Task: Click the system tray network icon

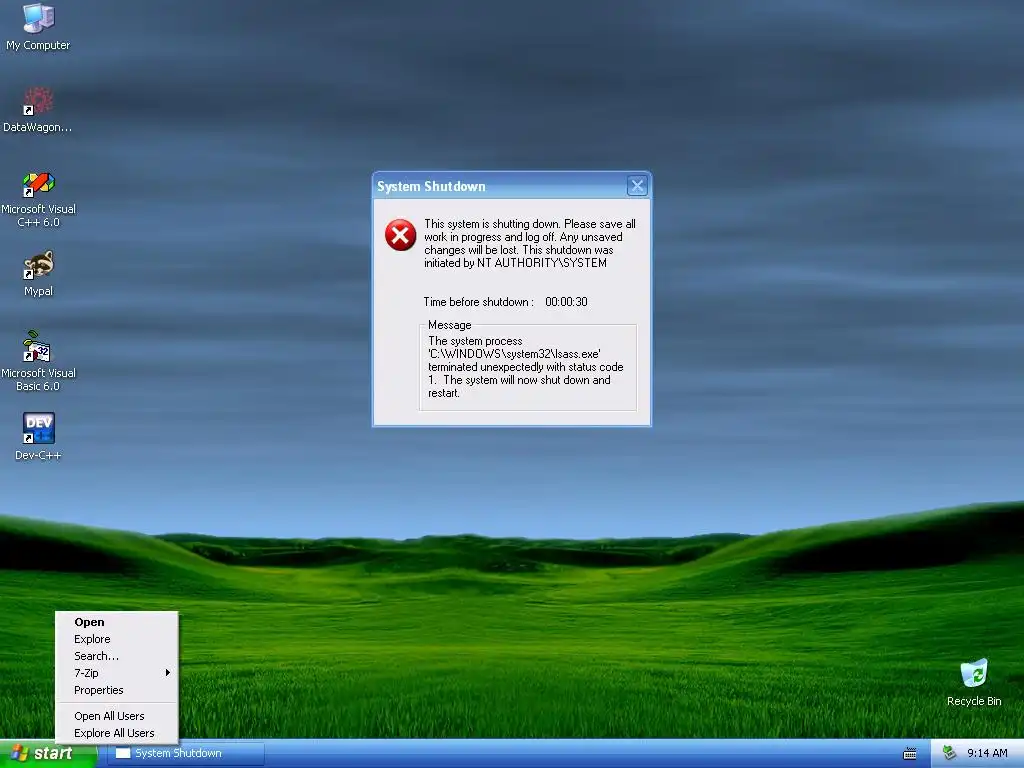Action: click(x=950, y=753)
